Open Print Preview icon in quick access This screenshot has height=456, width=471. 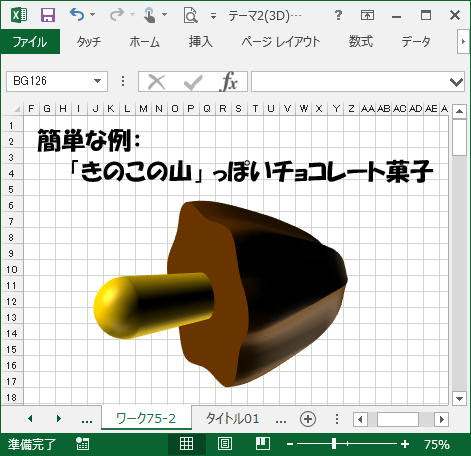tap(190, 15)
